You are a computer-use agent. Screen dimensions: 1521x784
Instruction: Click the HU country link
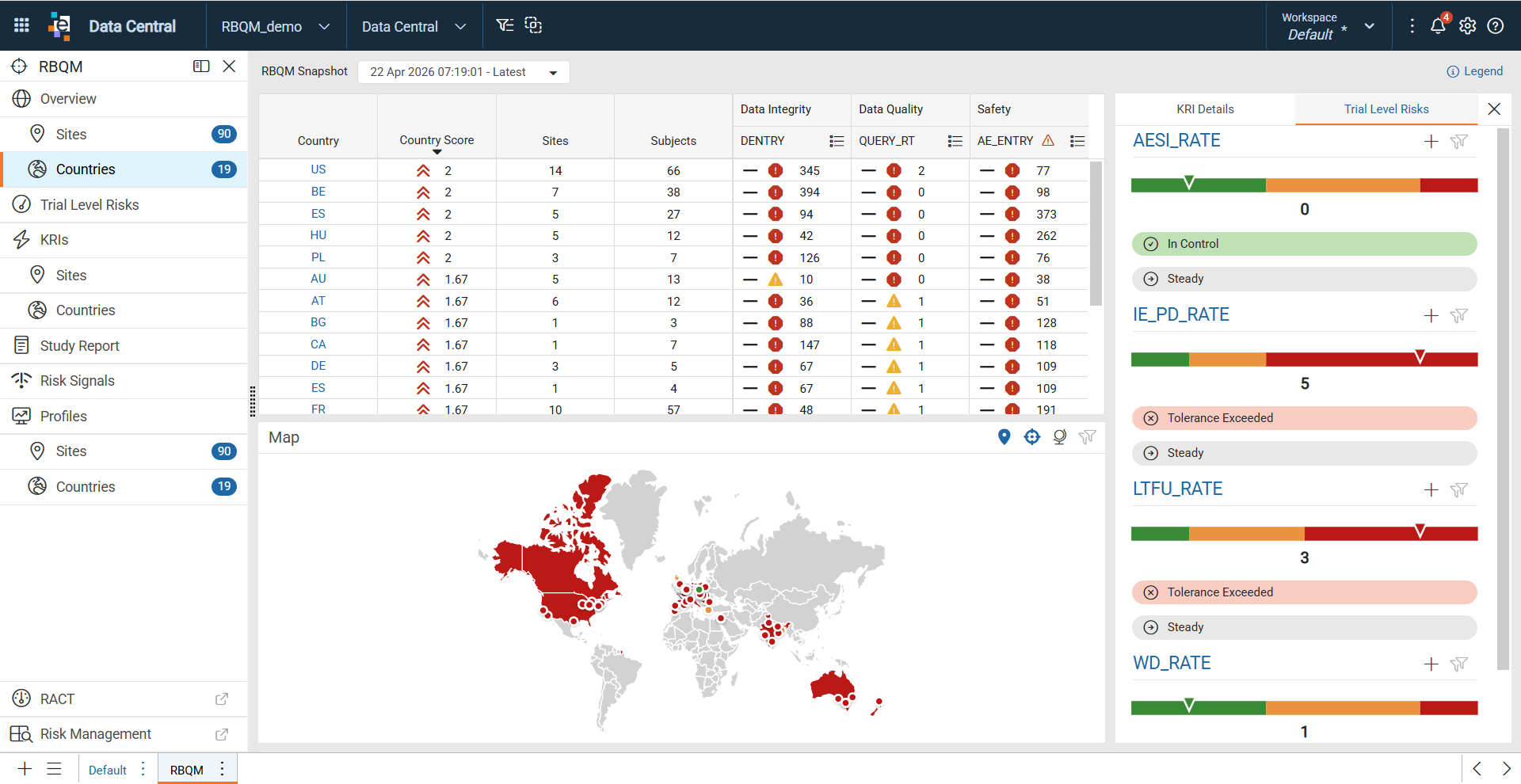pyautogui.click(x=318, y=235)
